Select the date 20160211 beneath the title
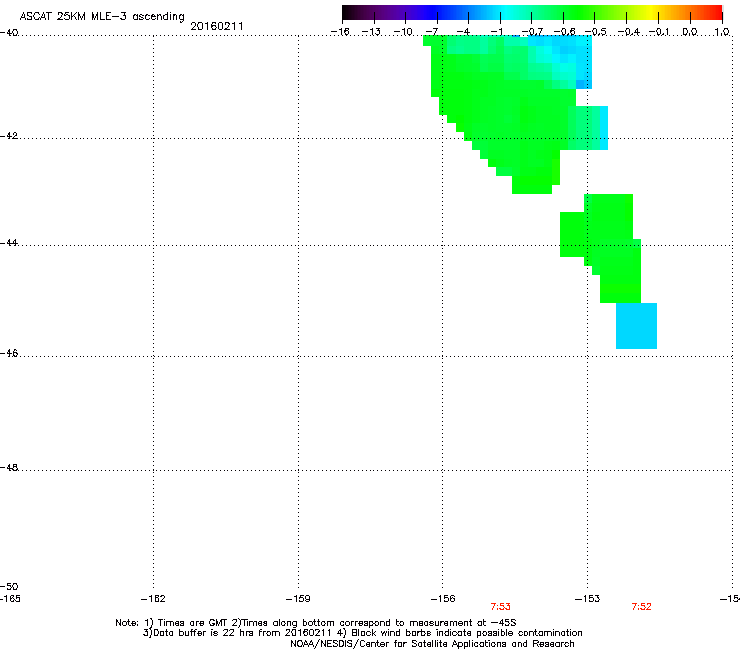 217,26
